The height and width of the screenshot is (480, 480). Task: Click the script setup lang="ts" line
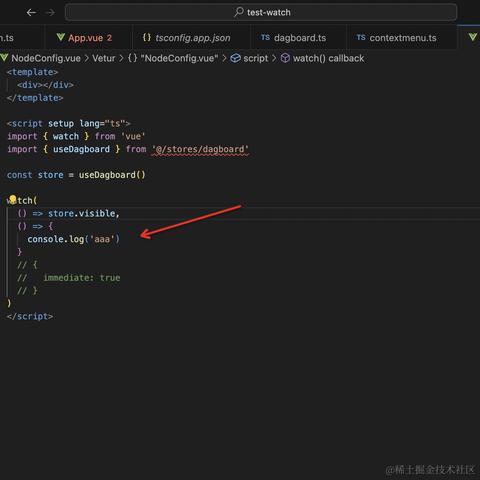click(x=68, y=124)
